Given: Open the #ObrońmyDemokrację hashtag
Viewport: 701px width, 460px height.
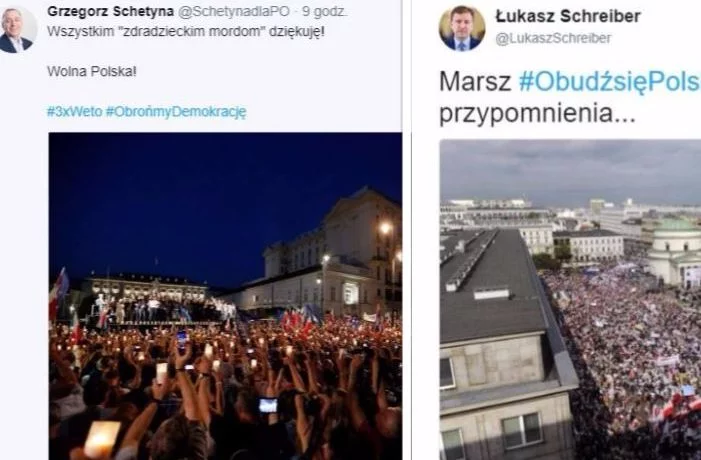Looking at the screenshot, I should tap(176, 111).
